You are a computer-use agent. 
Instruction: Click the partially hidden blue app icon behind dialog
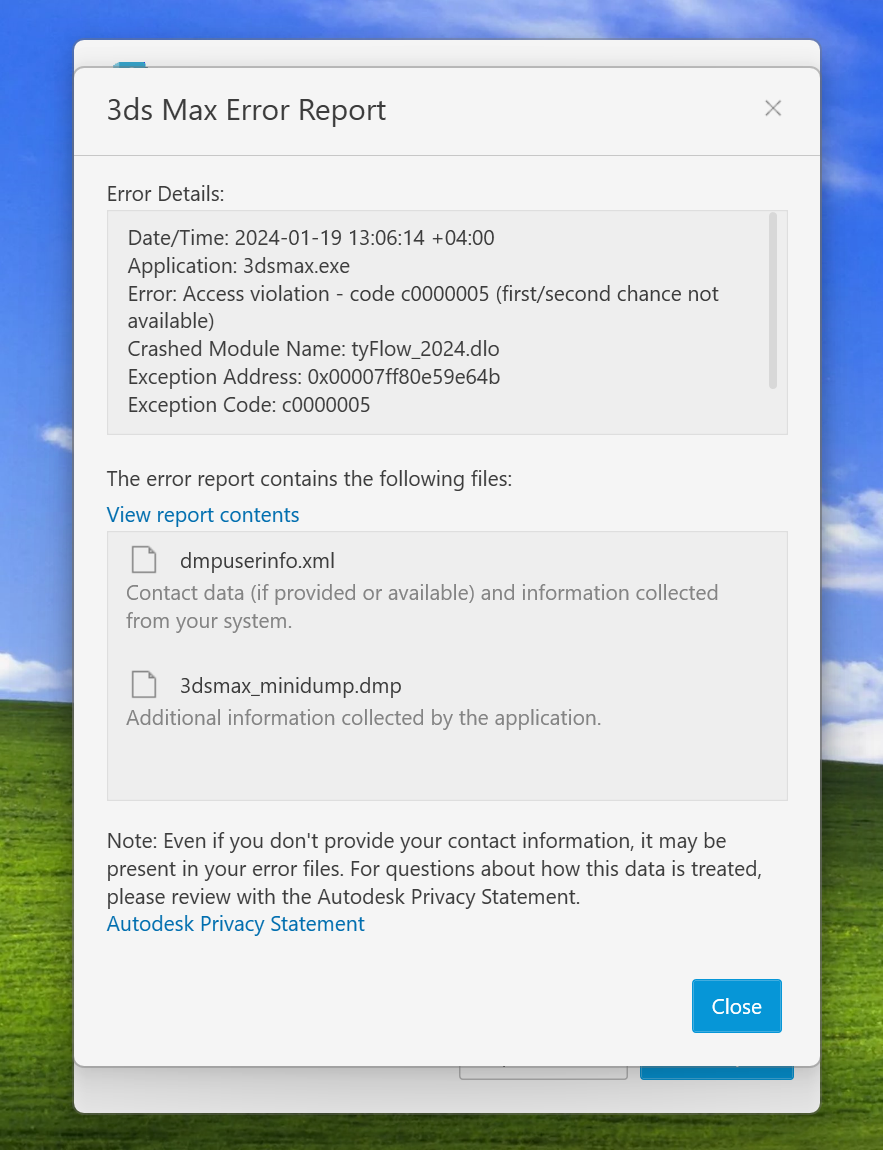pos(130,64)
